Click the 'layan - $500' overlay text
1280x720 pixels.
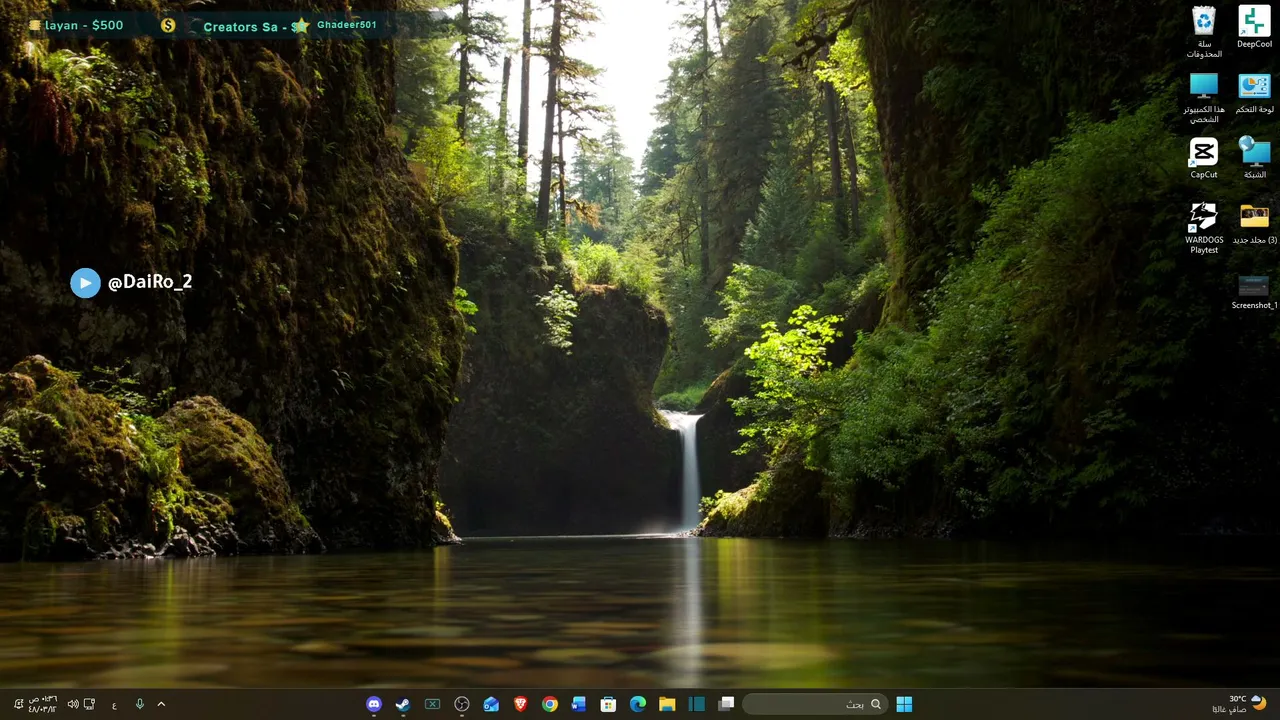tap(84, 25)
